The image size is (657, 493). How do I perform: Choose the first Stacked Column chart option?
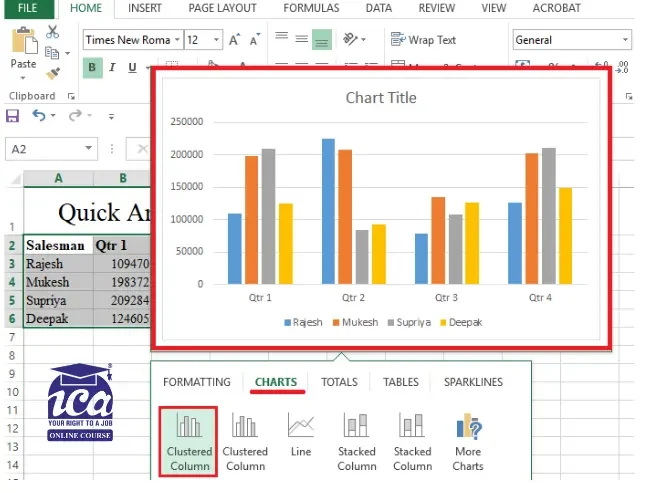point(357,441)
